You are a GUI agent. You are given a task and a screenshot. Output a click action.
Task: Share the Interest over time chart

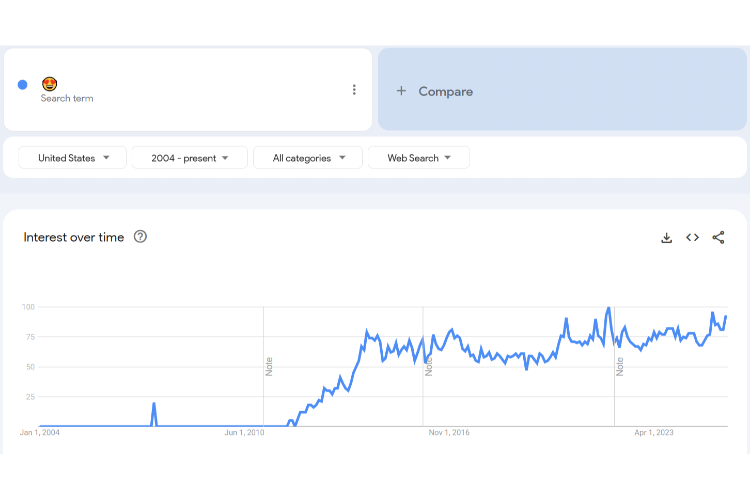click(x=718, y=238)
